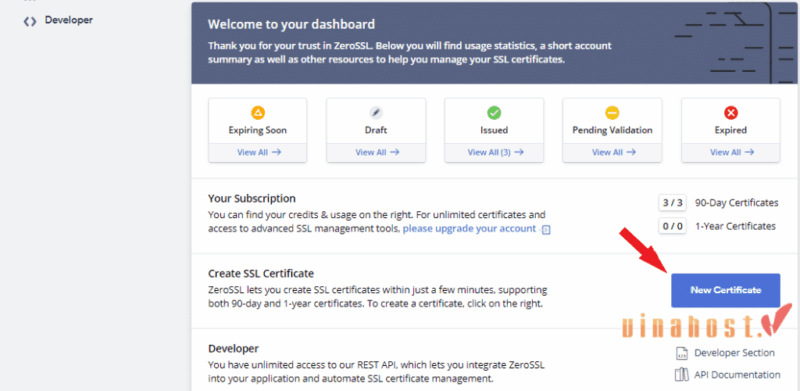800x391 pixels.
Task: Click the Expired card title
Action: click(731, 130)
